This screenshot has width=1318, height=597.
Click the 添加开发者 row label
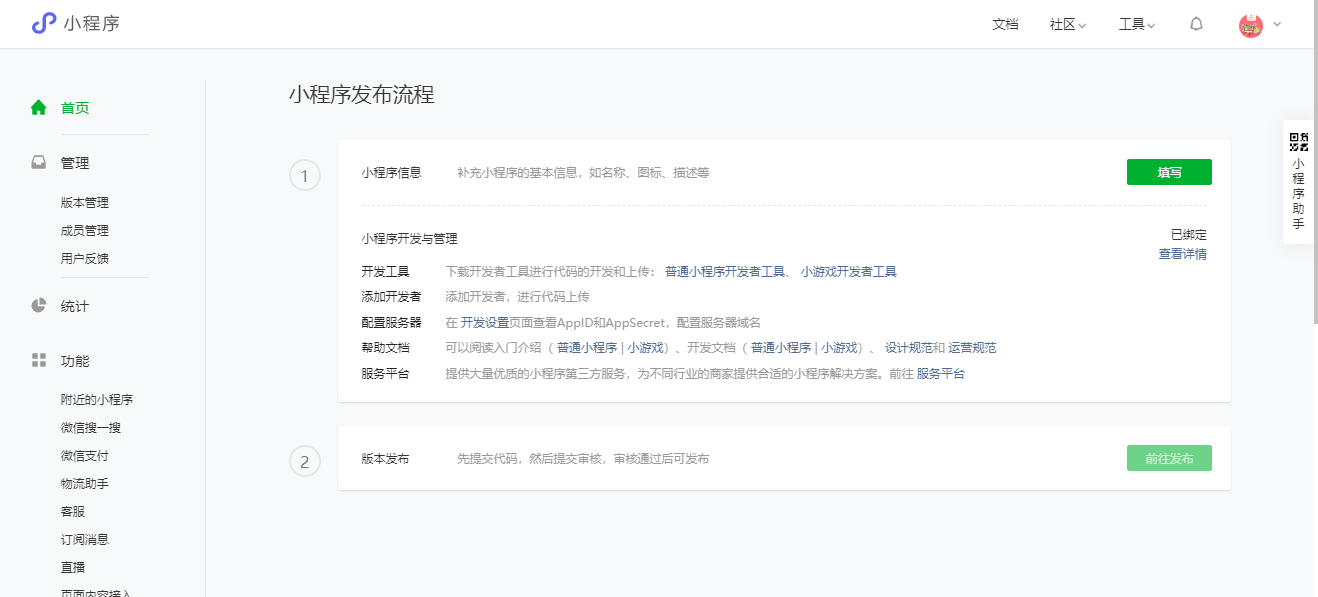(392, 296)
